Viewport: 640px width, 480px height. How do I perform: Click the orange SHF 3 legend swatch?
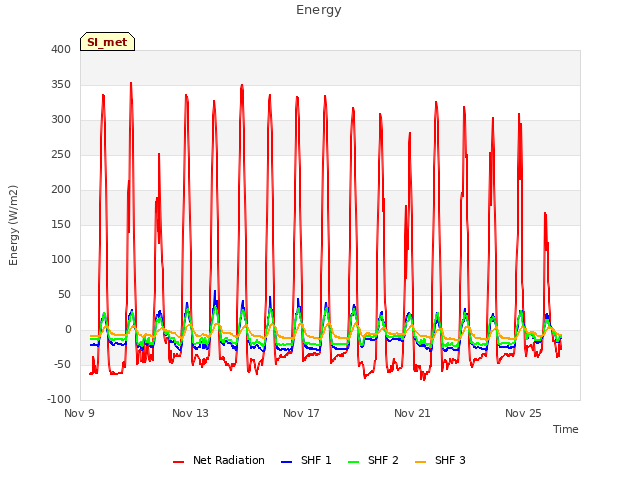[420, 462]
